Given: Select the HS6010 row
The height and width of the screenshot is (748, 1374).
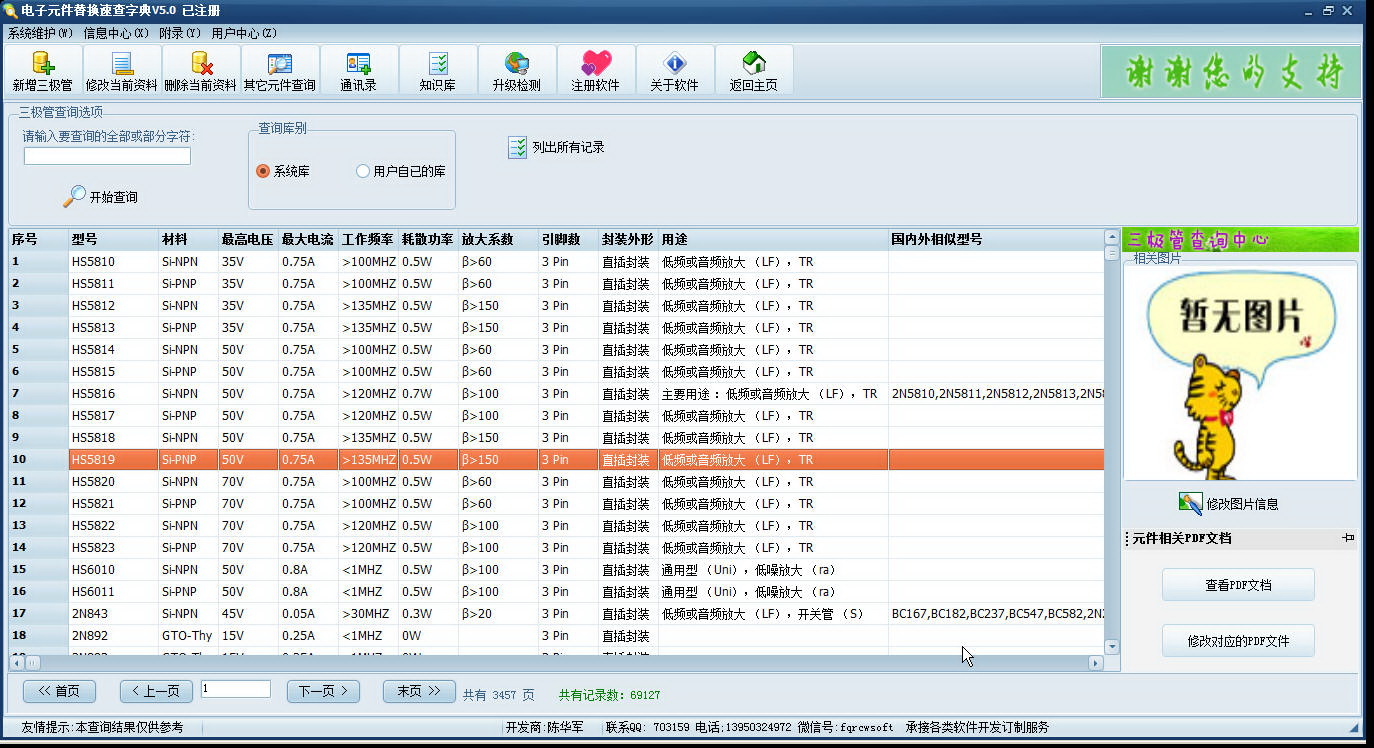Looking at the screenshot, I should pyautogui.click(x=556, y=570).
